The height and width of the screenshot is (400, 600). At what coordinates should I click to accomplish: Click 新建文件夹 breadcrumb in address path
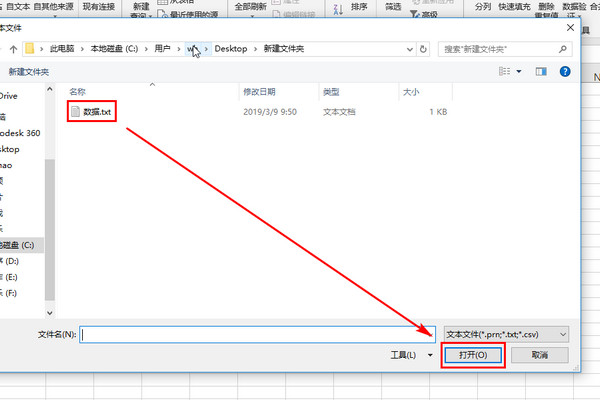(284, 49)
